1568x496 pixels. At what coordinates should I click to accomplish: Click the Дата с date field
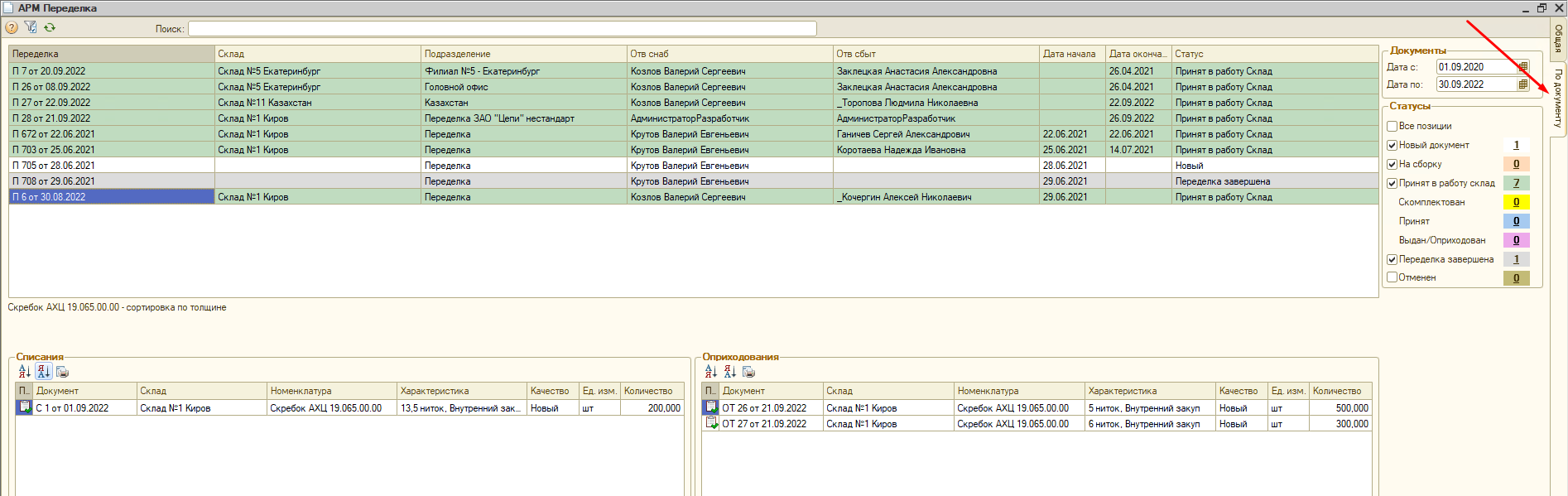pyautogui.click(x=1476, y=67)
